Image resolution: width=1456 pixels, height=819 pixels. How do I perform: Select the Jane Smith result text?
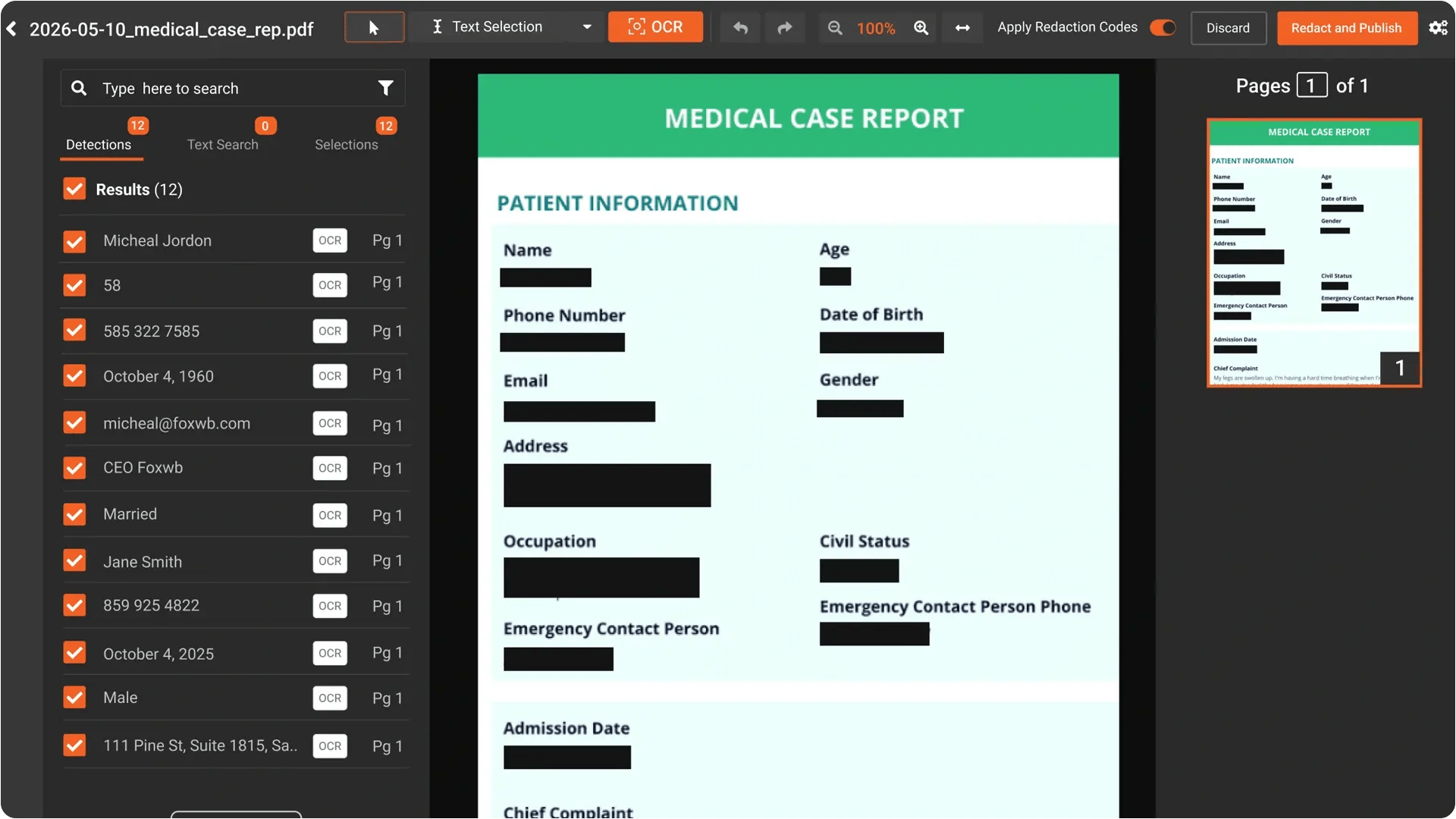tap(143, 562)
